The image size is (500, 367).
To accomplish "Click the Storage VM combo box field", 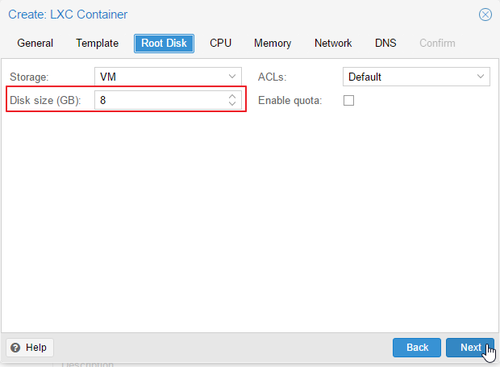I will [168, 77].
